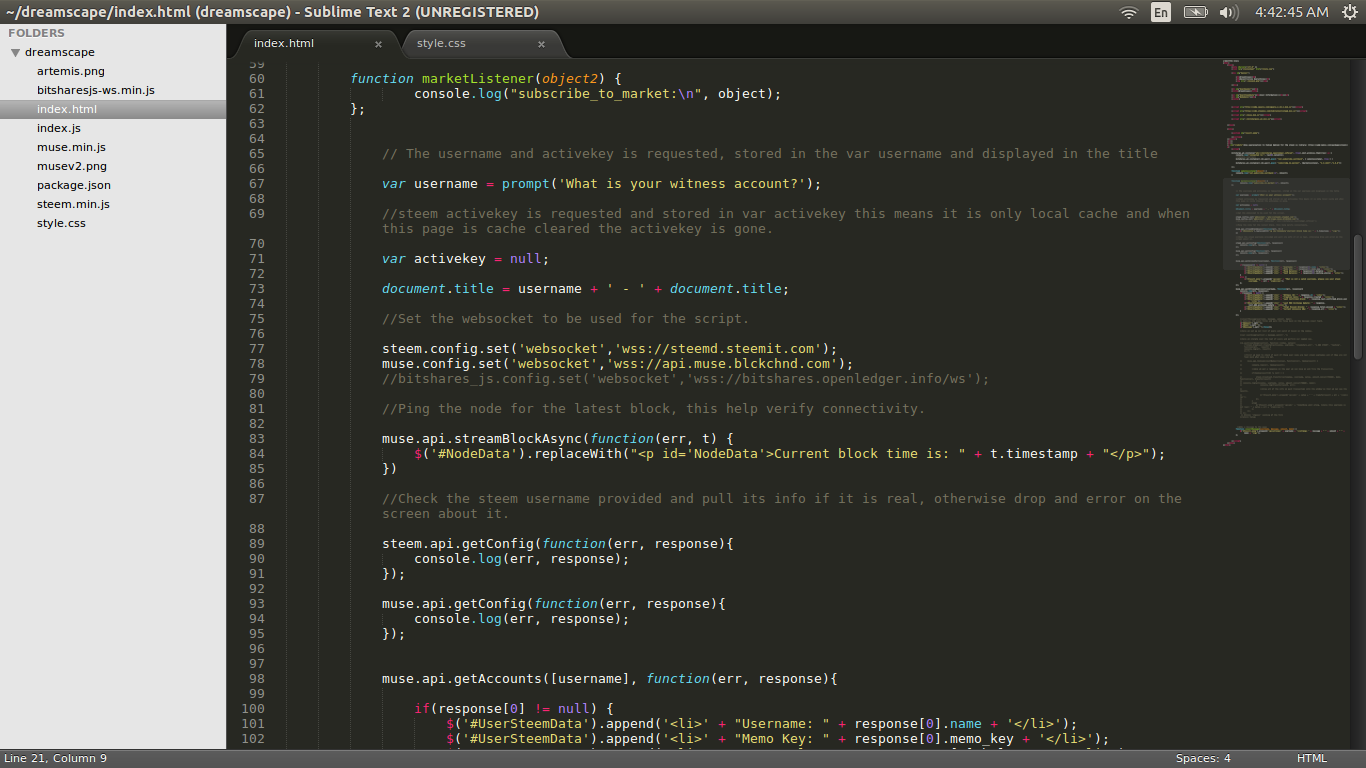Open index.js in the sidebar
Image resolution: width=1366 pixels, height=768 pixels.
tap(59, 128)
